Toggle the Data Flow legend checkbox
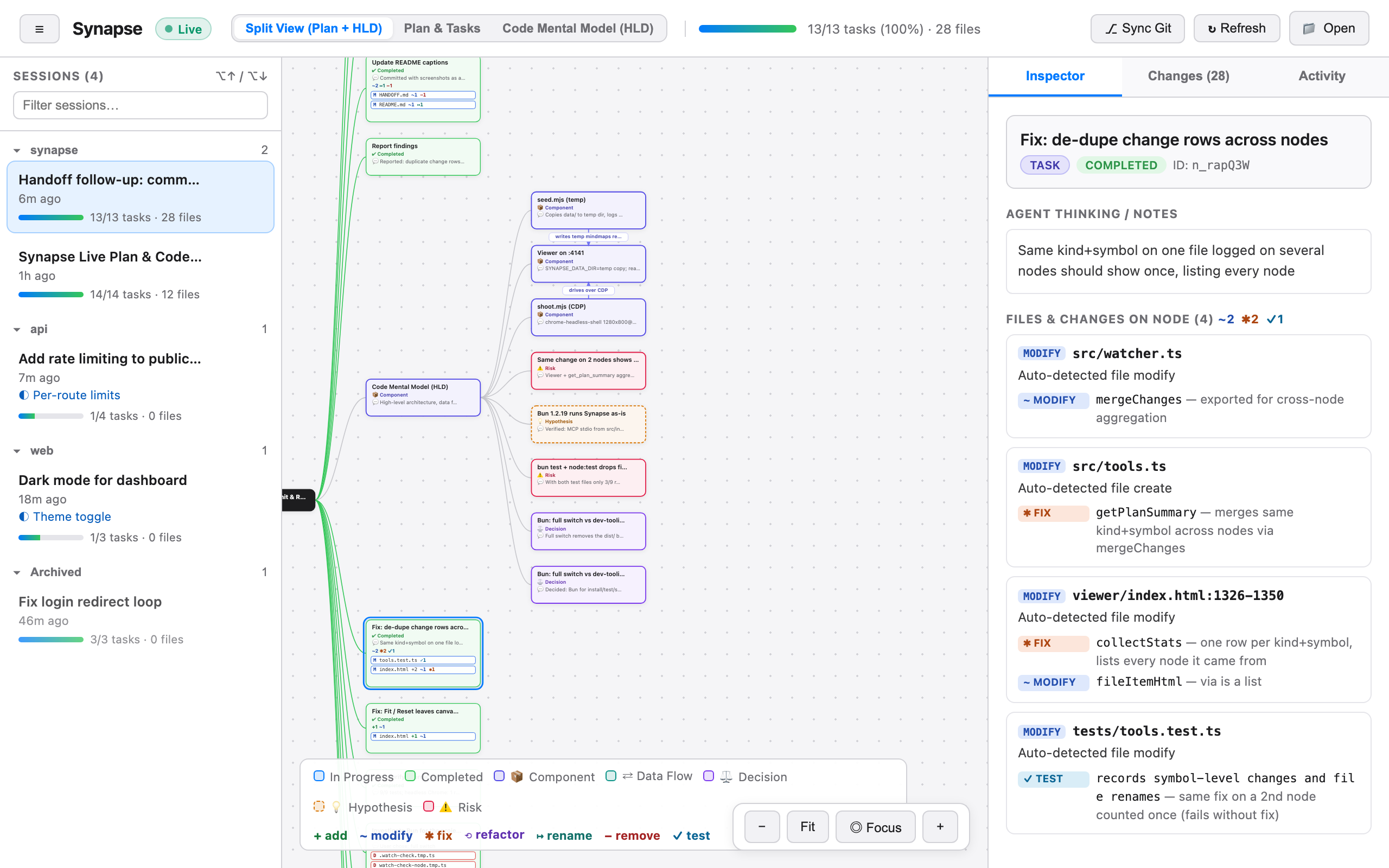This screenshot has height=868, width=1389. [x=611, y=776]
